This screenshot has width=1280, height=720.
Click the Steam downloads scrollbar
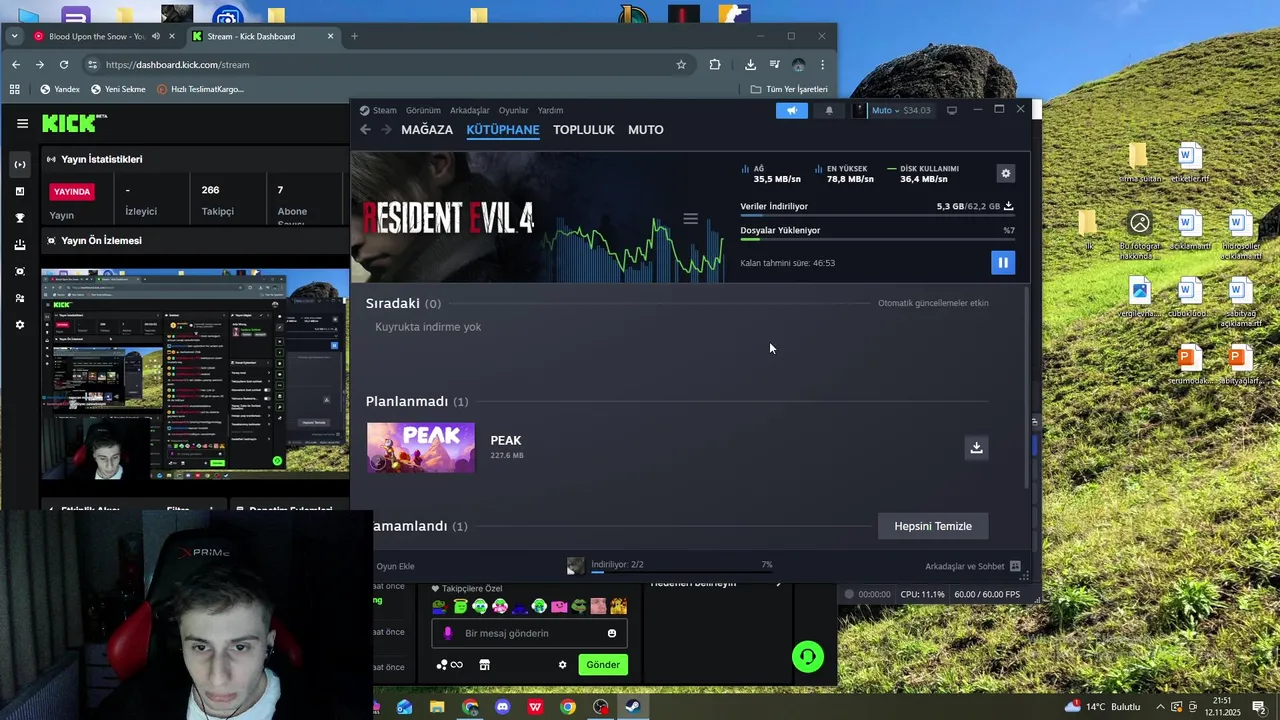[1027, 386]
